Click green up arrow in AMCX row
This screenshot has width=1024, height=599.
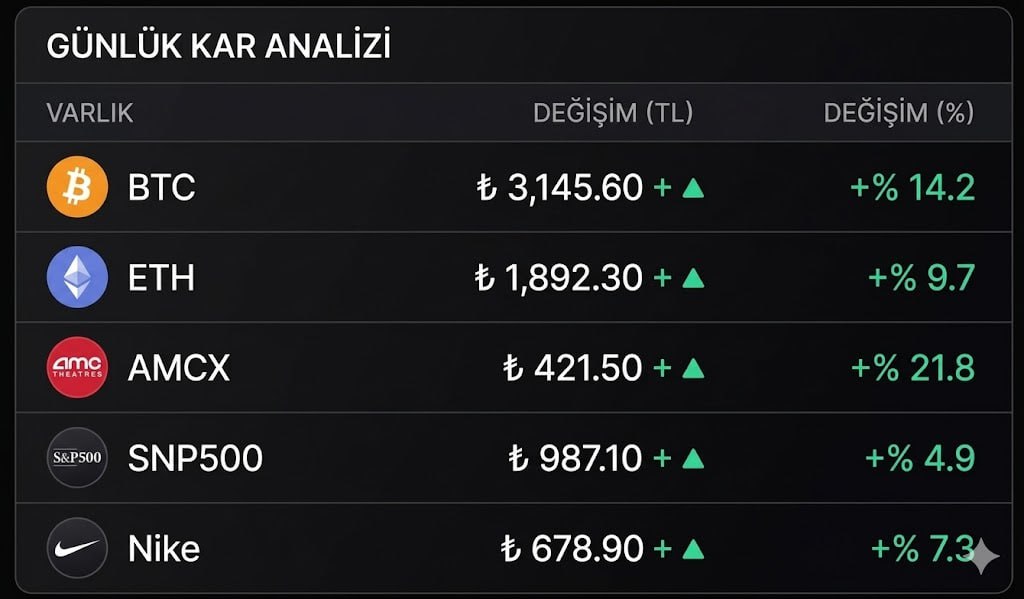[693, 368]
